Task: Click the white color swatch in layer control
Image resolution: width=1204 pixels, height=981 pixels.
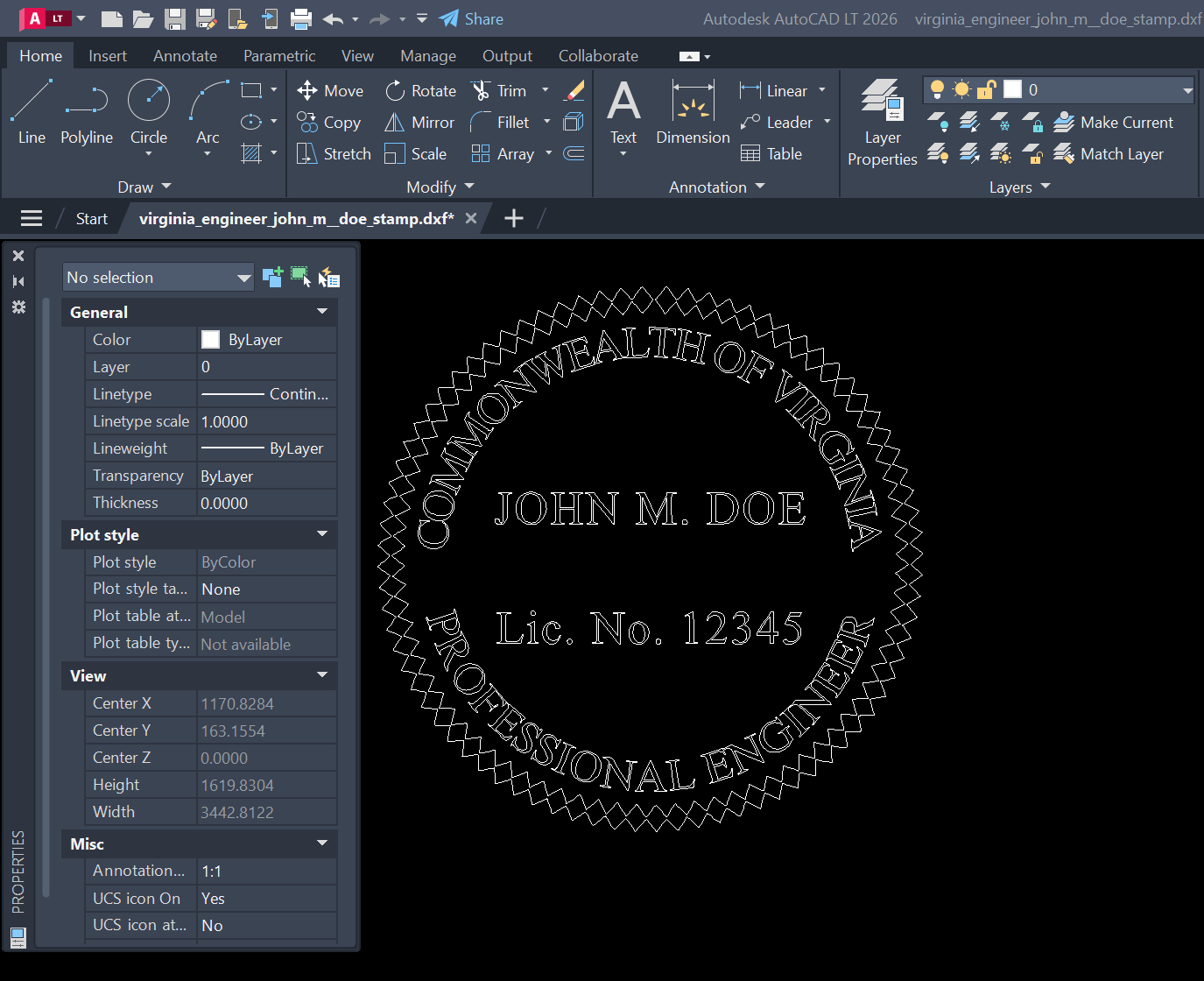Action: pos(1013,88)
